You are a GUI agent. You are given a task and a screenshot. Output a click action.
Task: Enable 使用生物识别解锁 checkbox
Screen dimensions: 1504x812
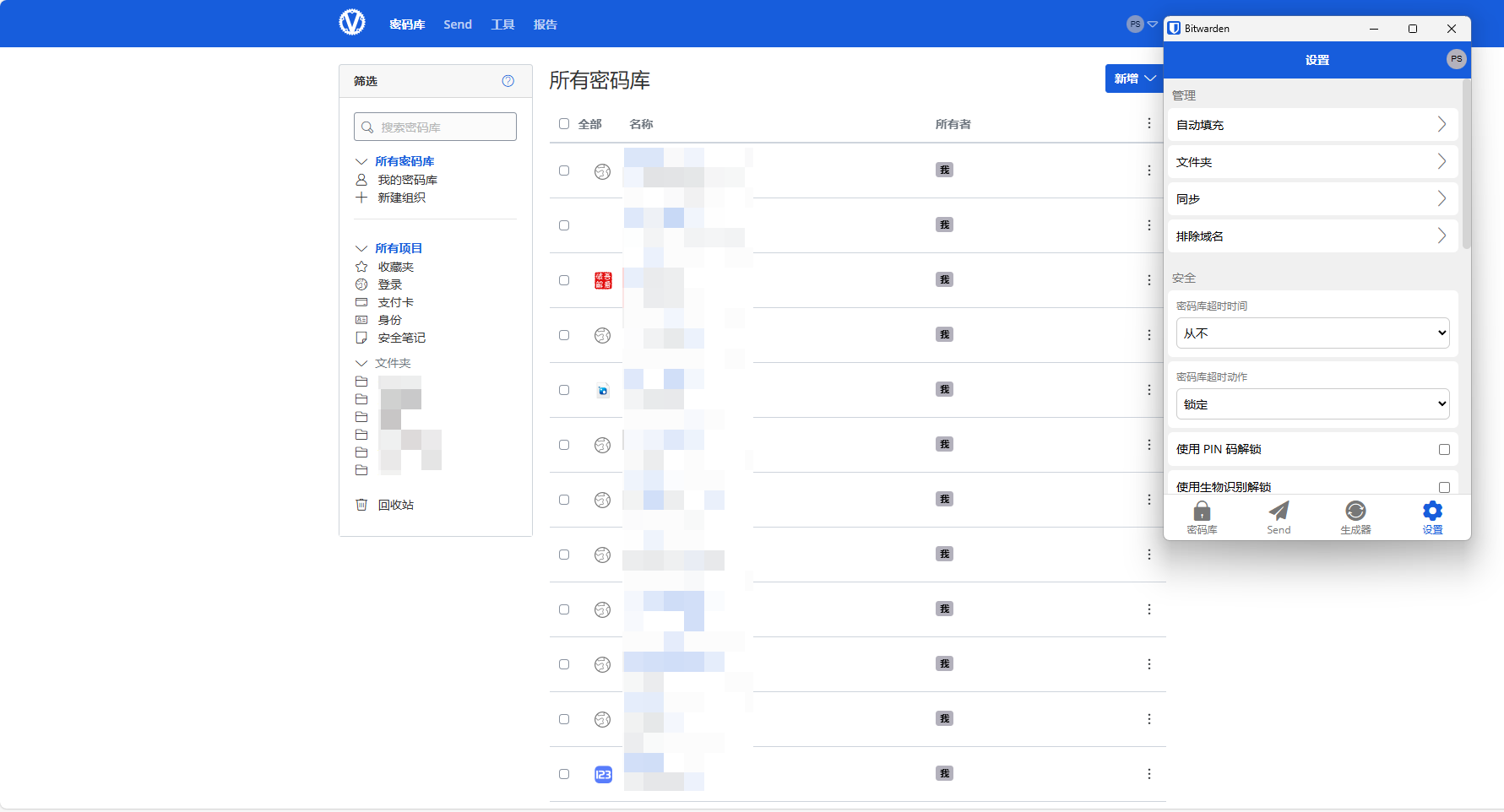pos(1444,487)
